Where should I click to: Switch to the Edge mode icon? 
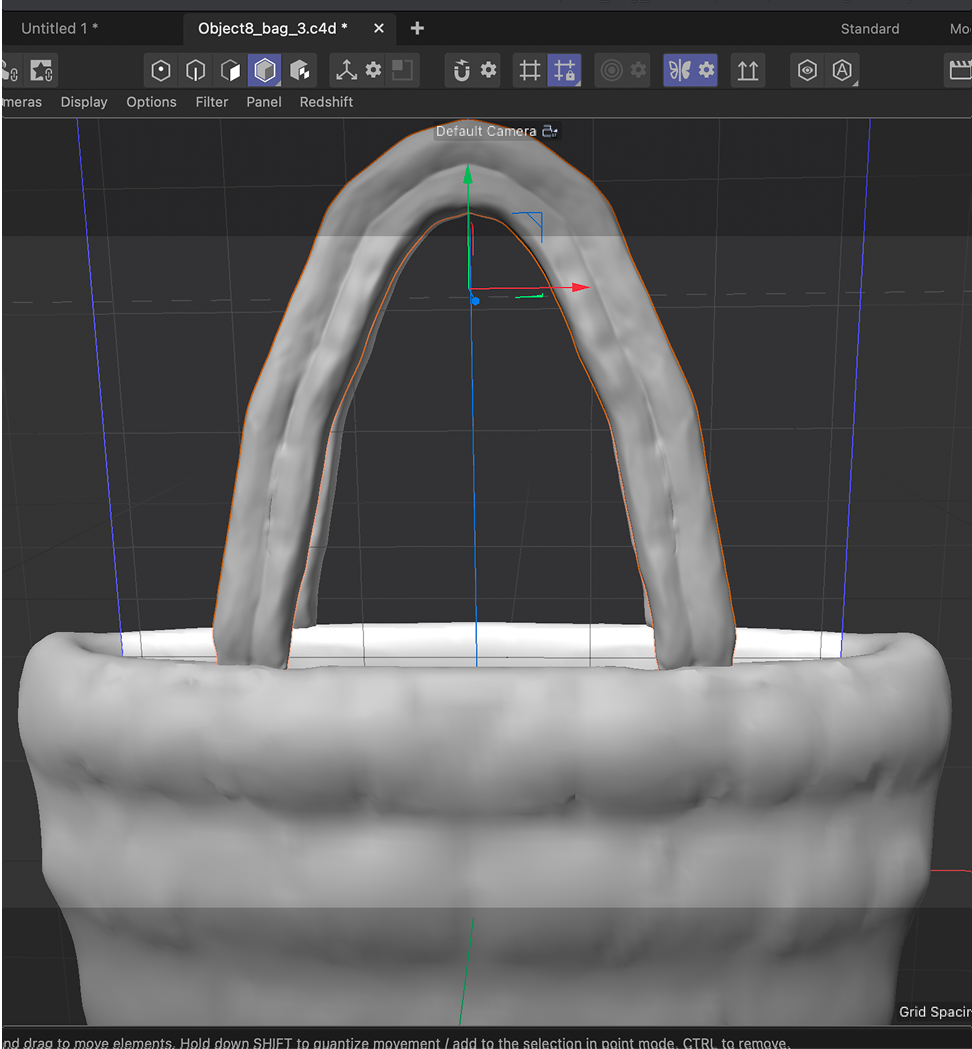pyautogui.click(x=194, y=70)
